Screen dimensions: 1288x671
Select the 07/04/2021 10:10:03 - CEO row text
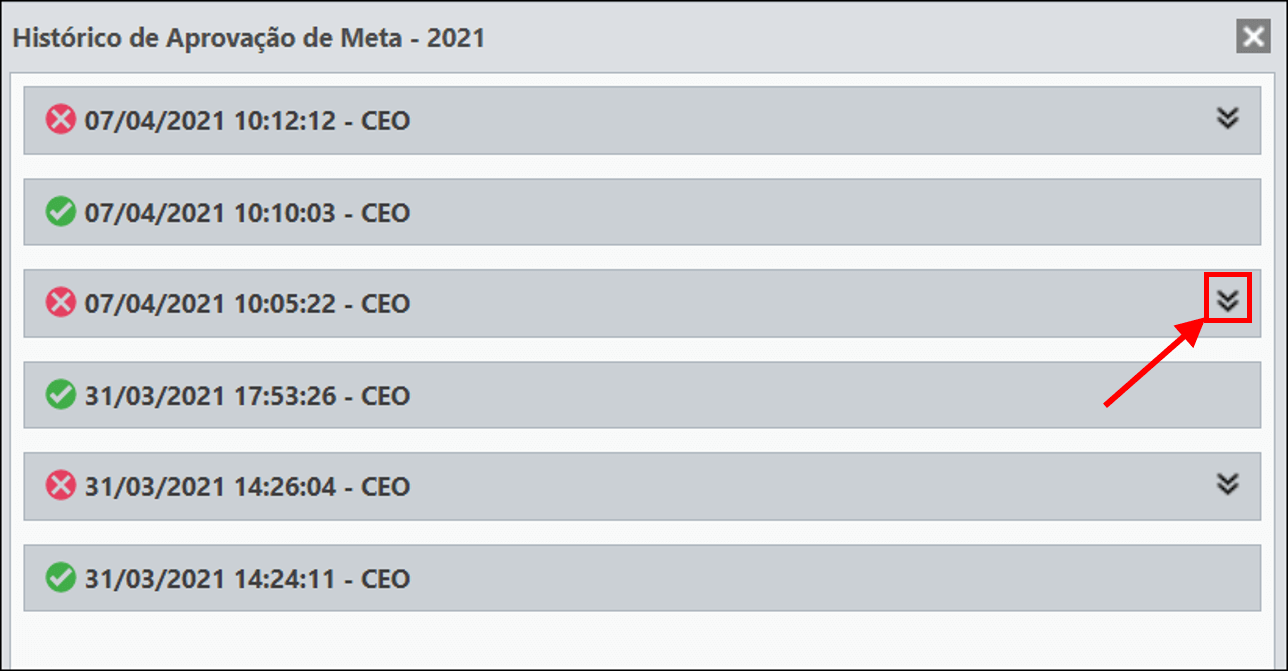(x=247, y=213)
